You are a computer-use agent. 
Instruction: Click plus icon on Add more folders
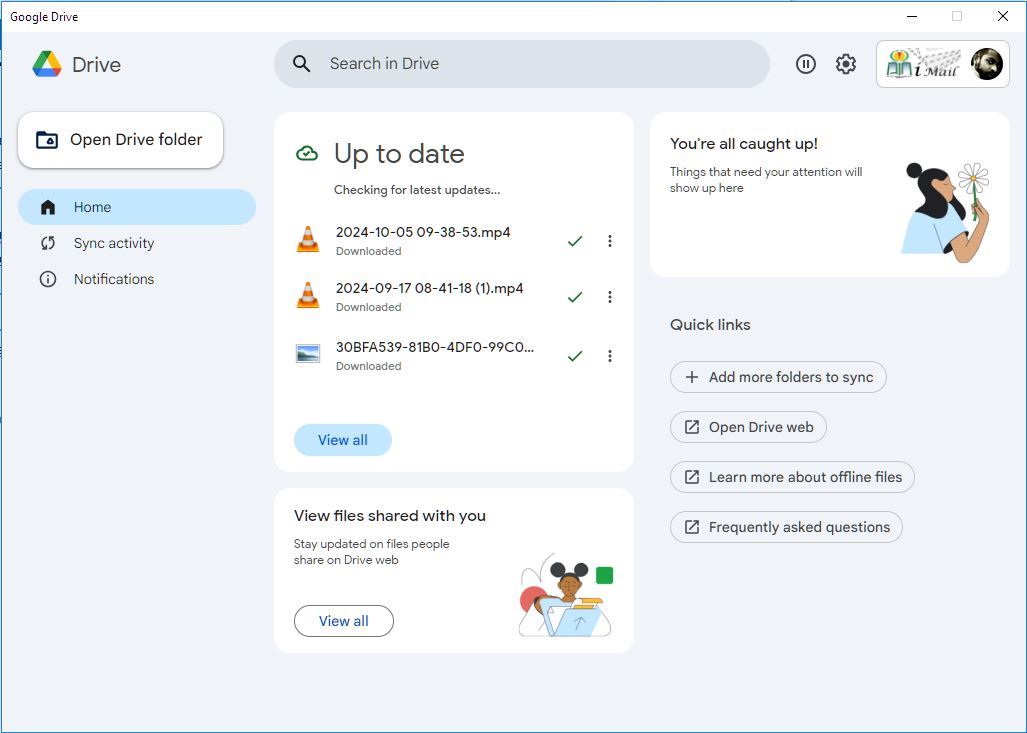pyautogui.click(x=691, y=377)
